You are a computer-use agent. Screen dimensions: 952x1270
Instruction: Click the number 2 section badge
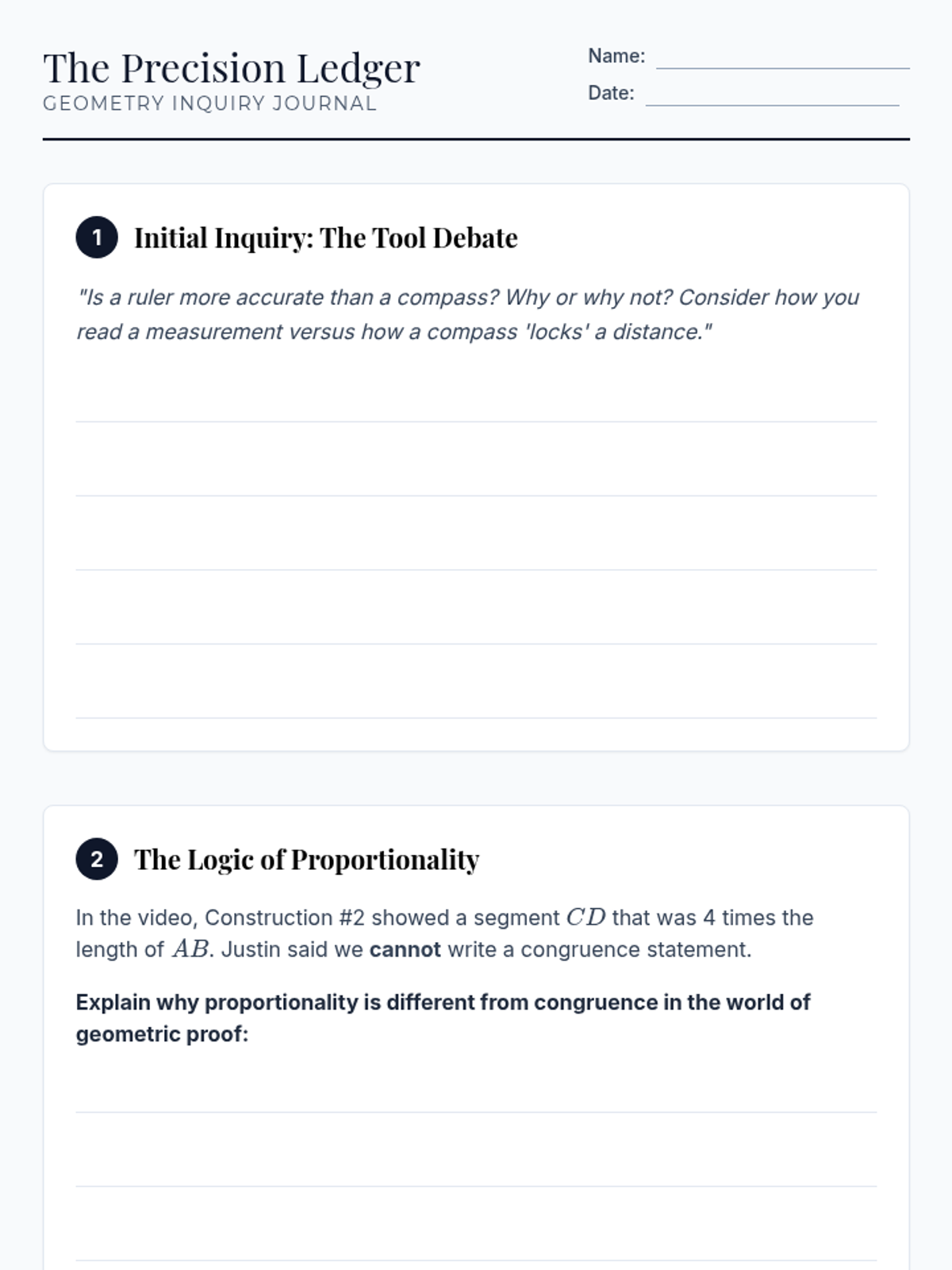click(97, 859)
